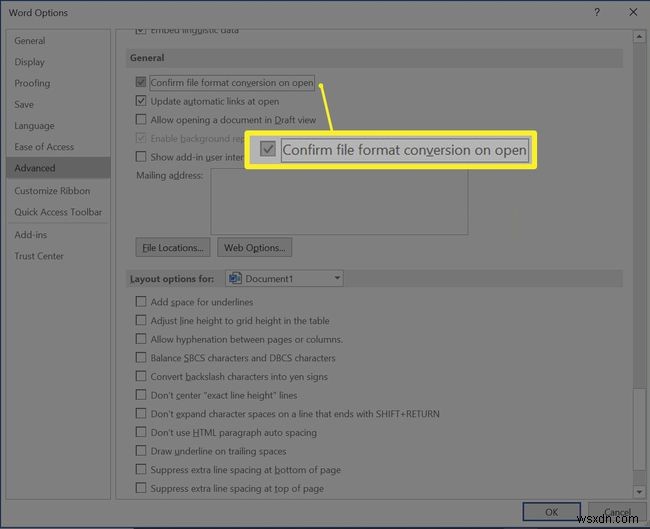Check Don't expand character spaces SHIFT+RETURN option
The image size is (650, 529).
[x=141, y=413]
